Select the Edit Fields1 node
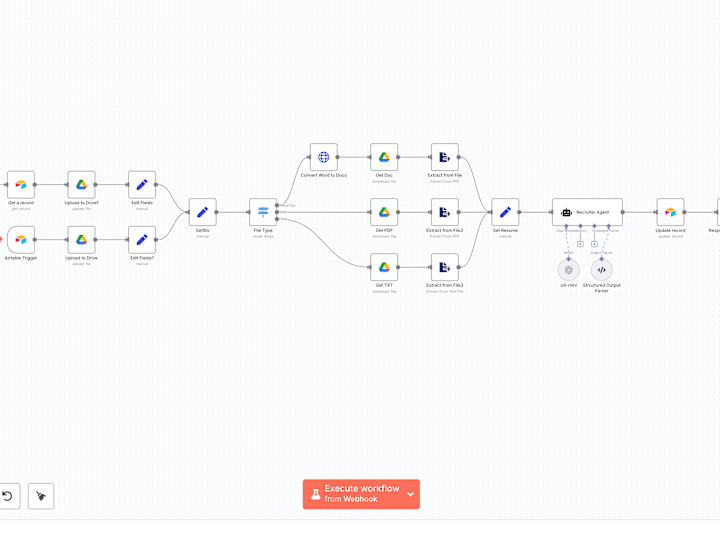 point(142,240)
